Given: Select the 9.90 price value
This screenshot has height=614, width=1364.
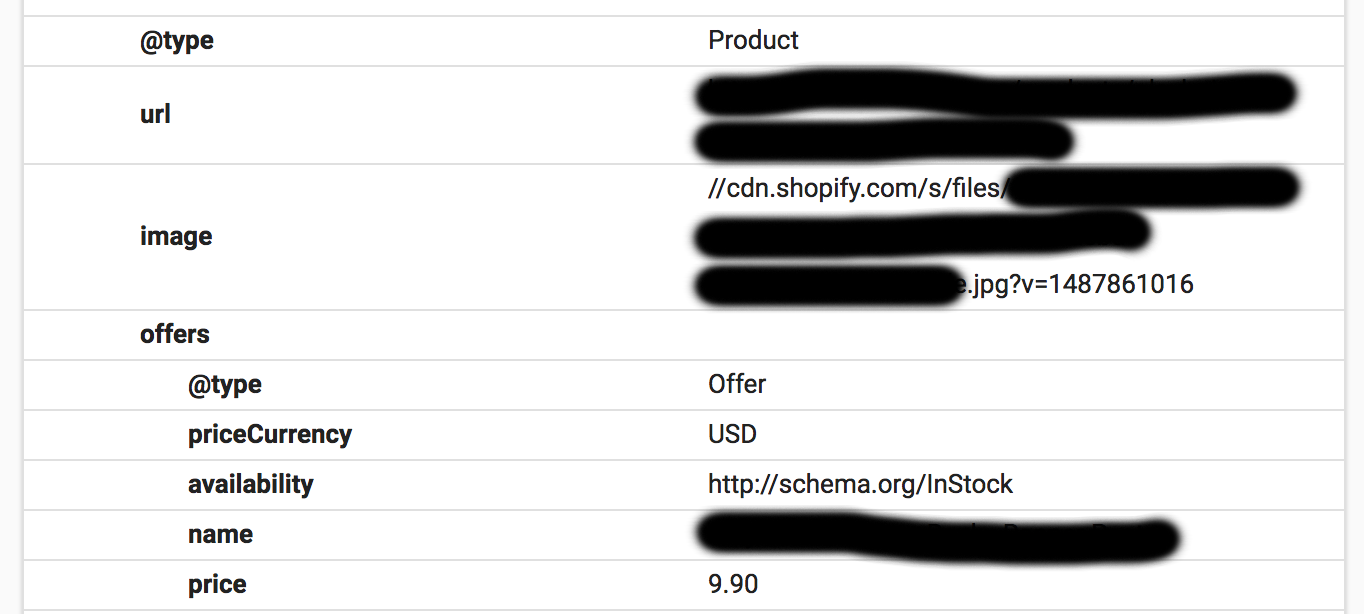Looking at the screenshot, I should (733, 585).
